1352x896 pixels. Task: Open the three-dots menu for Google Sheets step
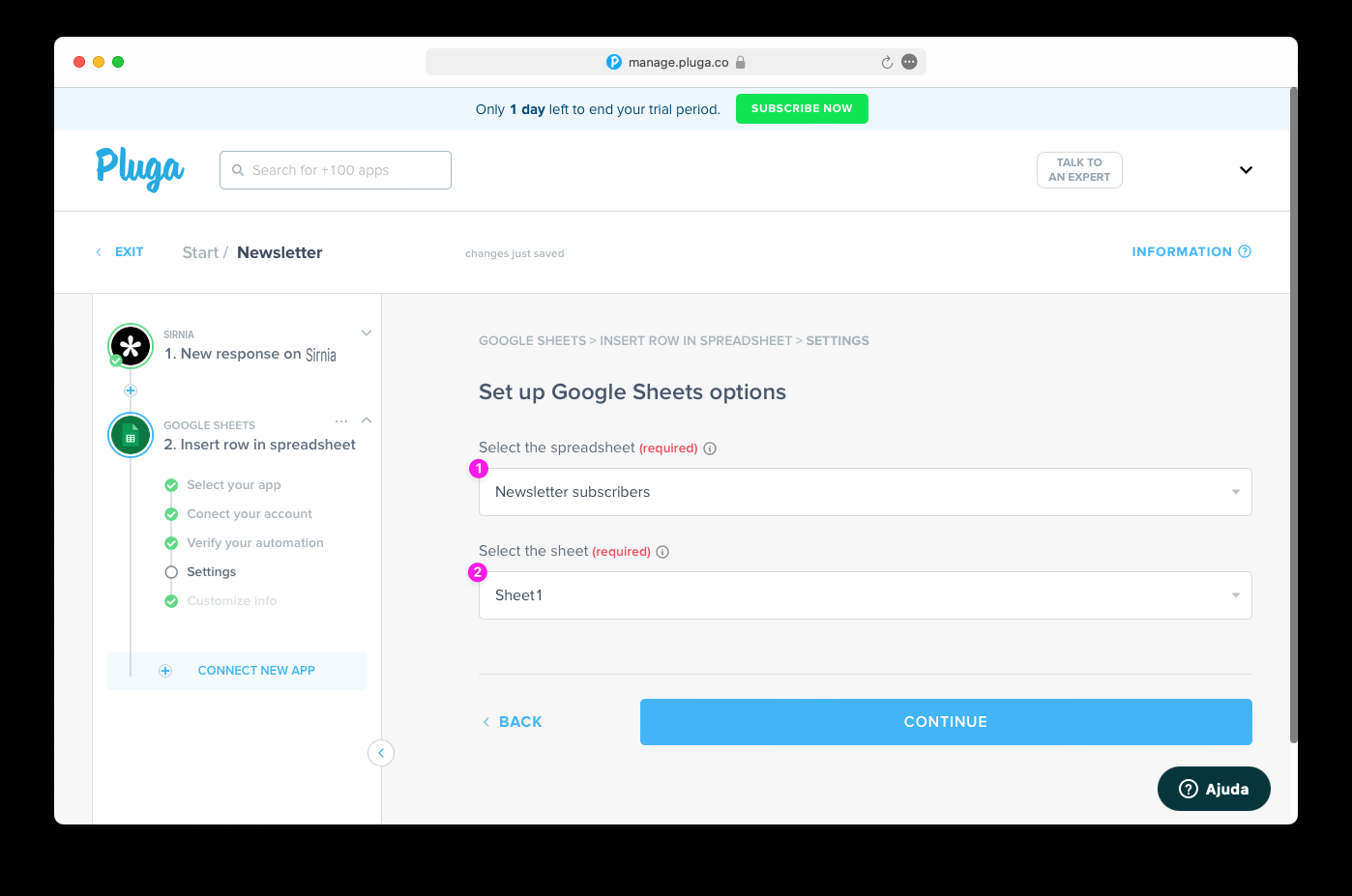[x=341, y=421]
